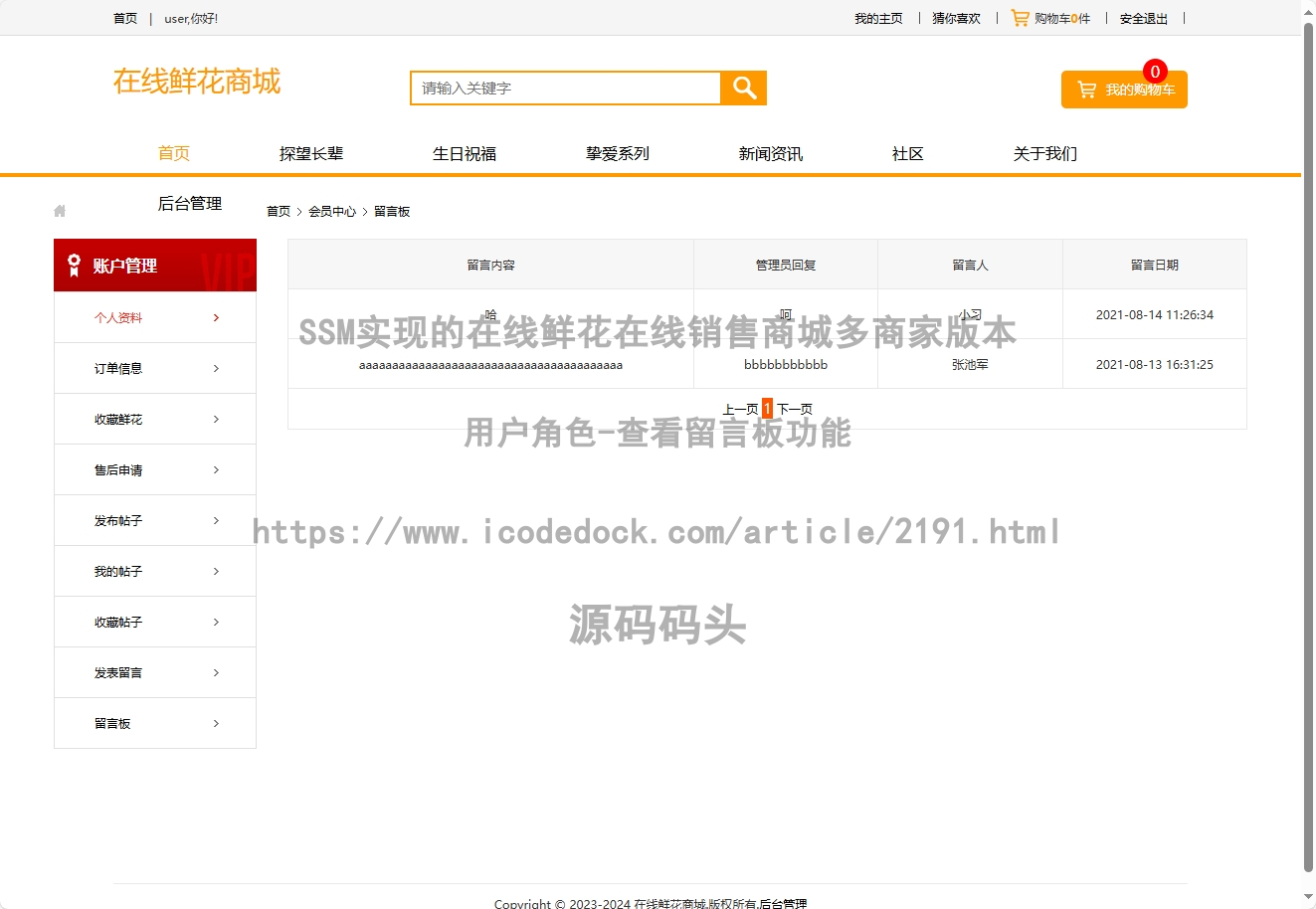Expand the 个人资料 chevron arrow
This screenshot has height=909, width=1316.
pyautogui.click(x=216, y=318)
